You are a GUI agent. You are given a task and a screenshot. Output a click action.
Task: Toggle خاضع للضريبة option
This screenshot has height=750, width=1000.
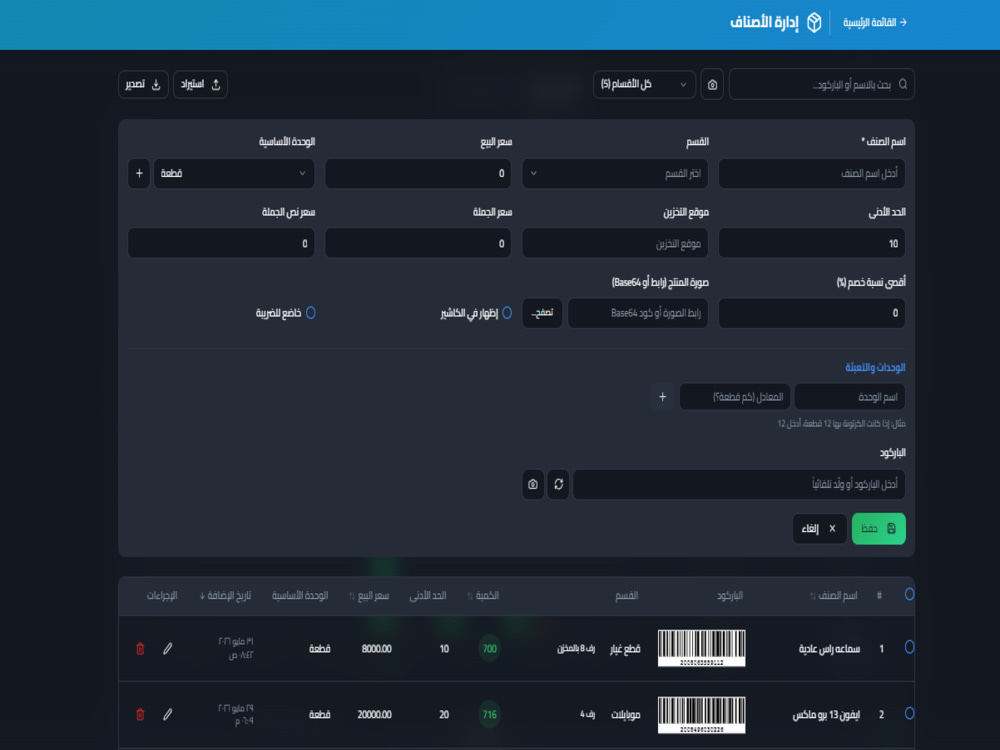coord(311,313)
